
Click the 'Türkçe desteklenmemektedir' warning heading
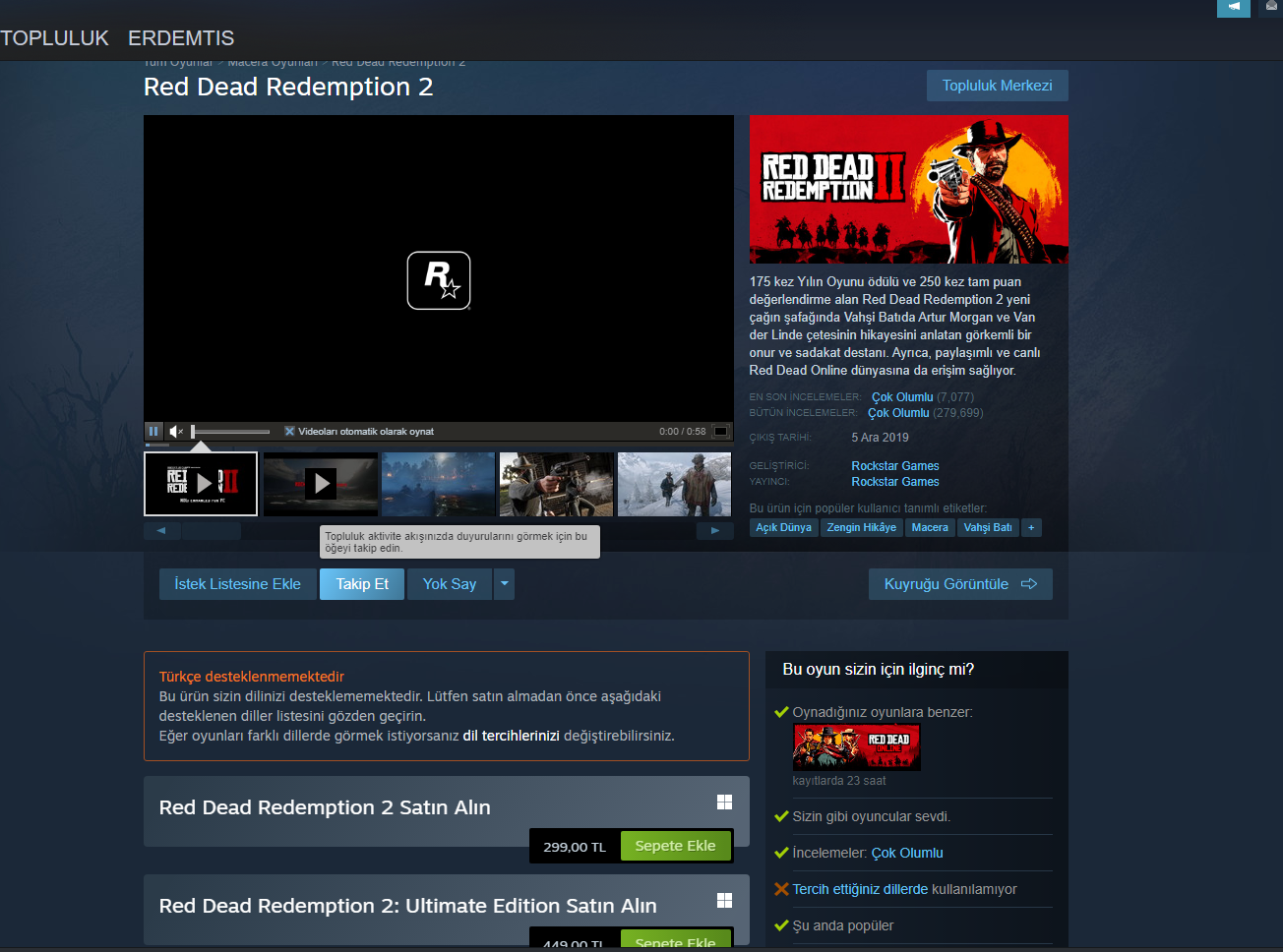pyautogui.click(x=252, y=677)
